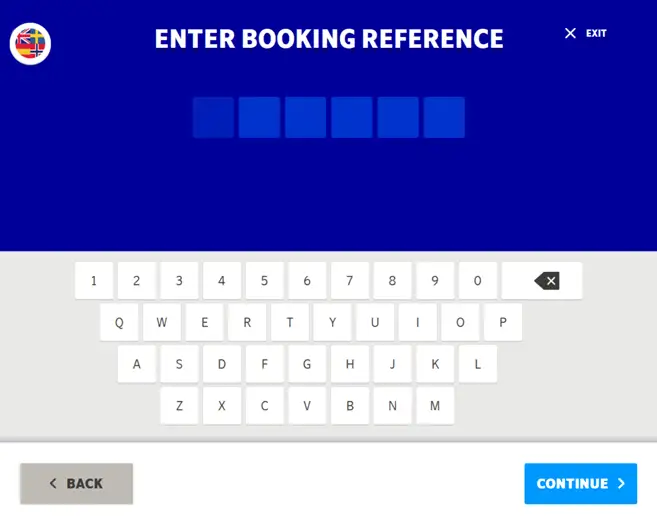Screen dimensions: 657x526
Task: Exit the booking reference screen
Action: pos(585,33)
